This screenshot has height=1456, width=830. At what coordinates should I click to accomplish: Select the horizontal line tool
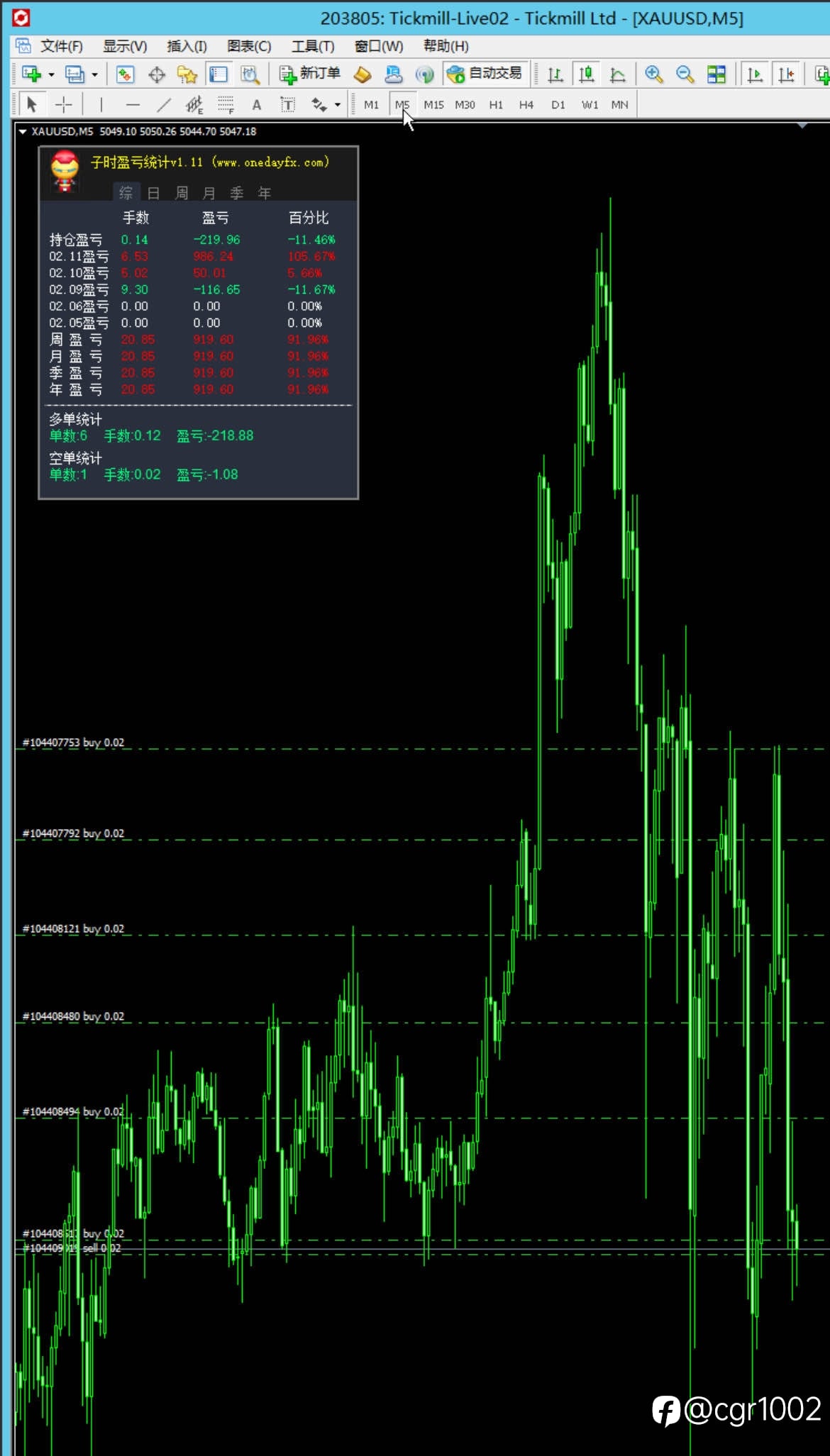[x=133, y=105]
